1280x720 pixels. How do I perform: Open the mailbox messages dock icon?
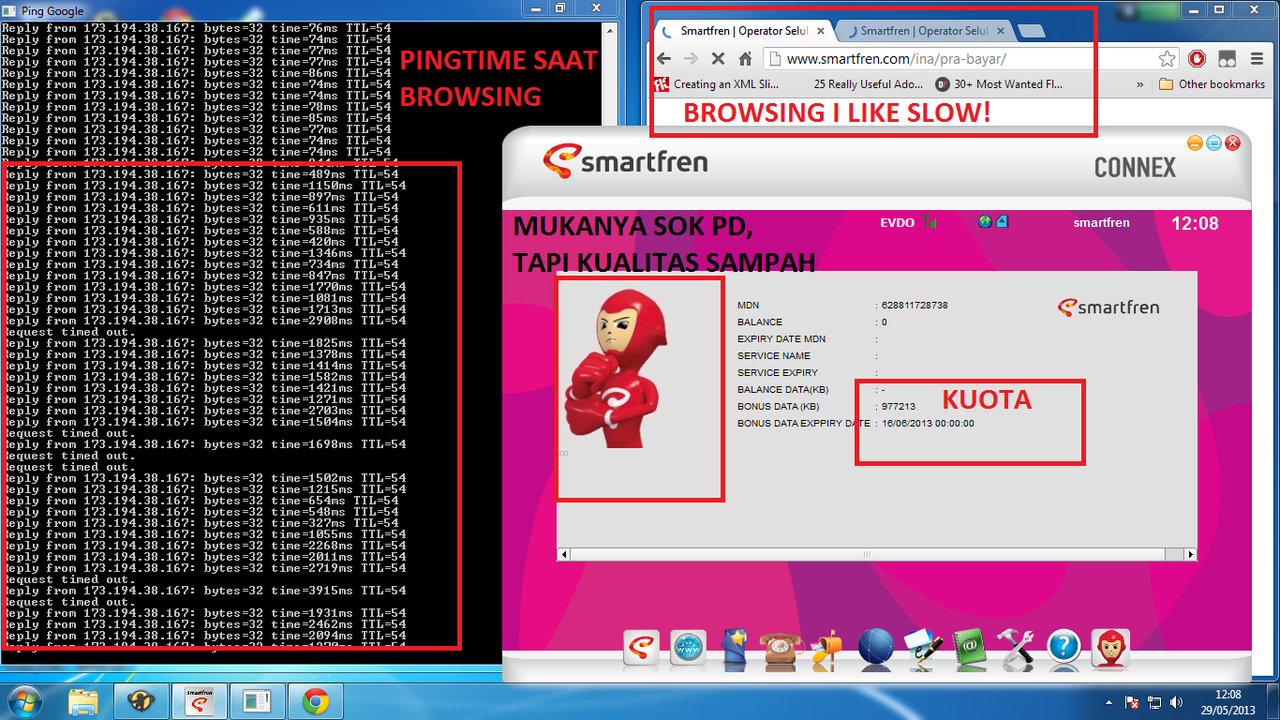pyautogui.click(x=826, y=648)
